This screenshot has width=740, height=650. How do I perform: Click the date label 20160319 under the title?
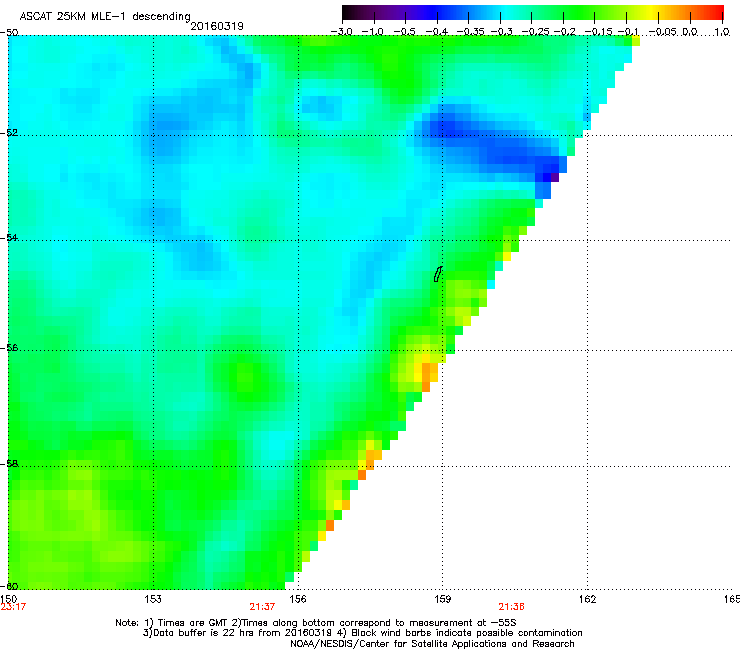(217, 26)
